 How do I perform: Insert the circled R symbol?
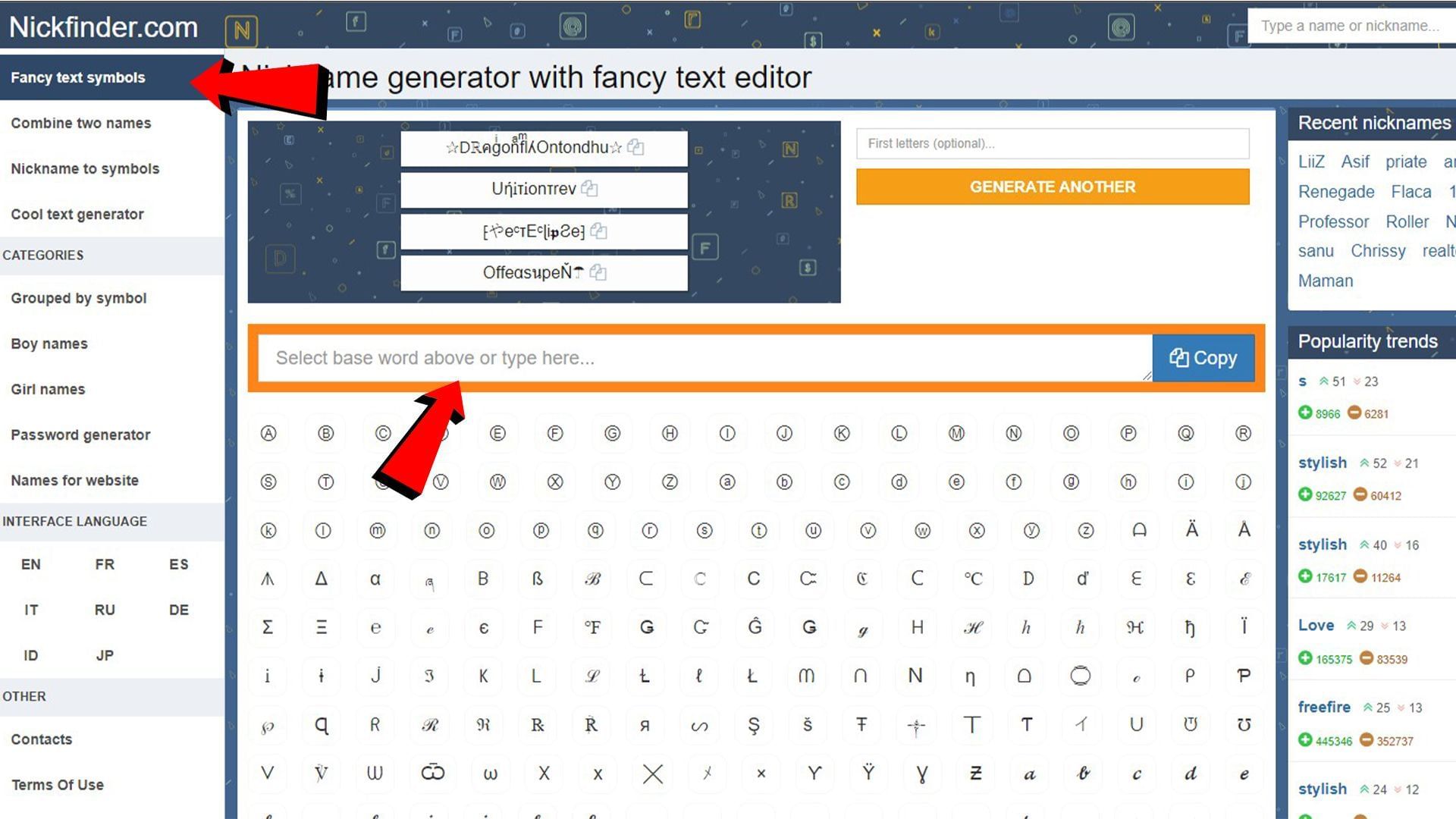coord(1243,433)
